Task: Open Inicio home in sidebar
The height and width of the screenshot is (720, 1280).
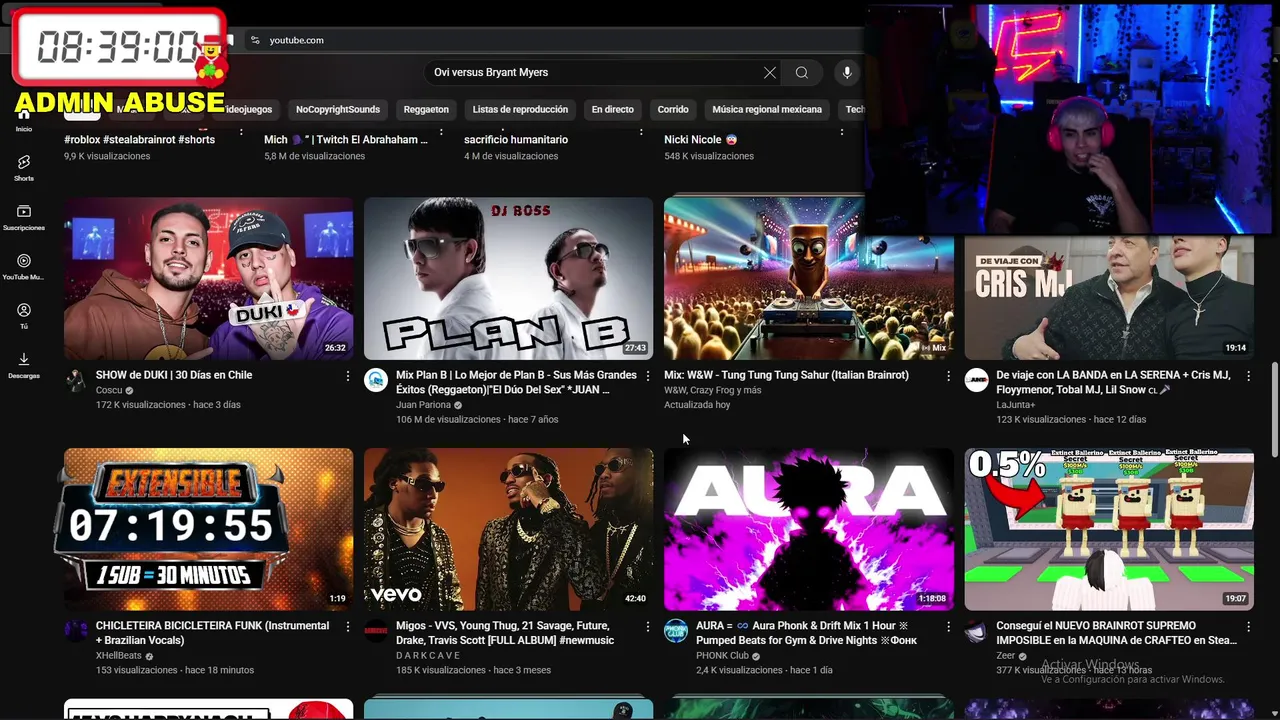Action: pos(24,119)
